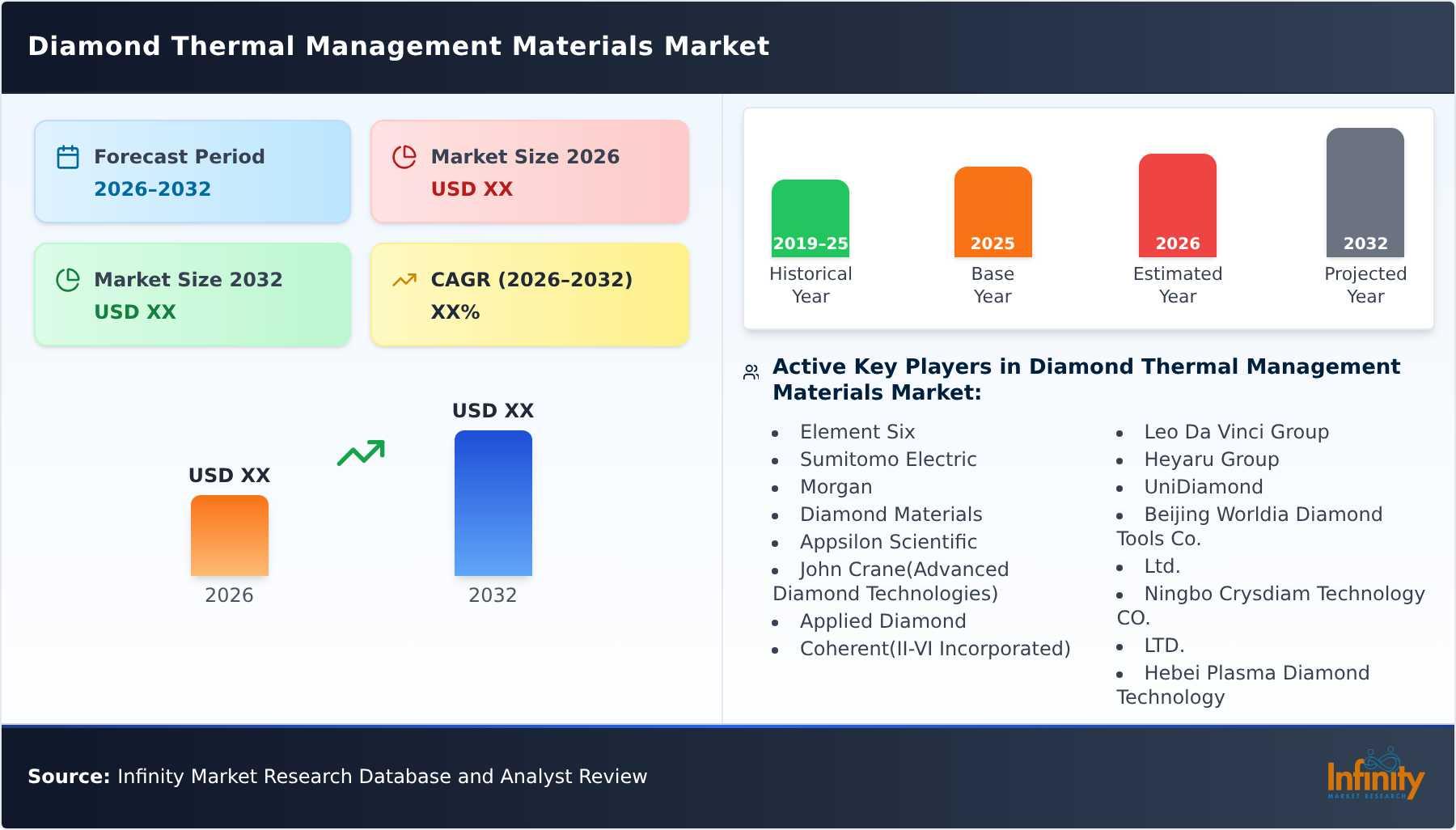The height and width of the screenshot is (830, 1456).
Task: Click 'Coherent(II-VI Incorporated)' entry
Action: point(935,649)
